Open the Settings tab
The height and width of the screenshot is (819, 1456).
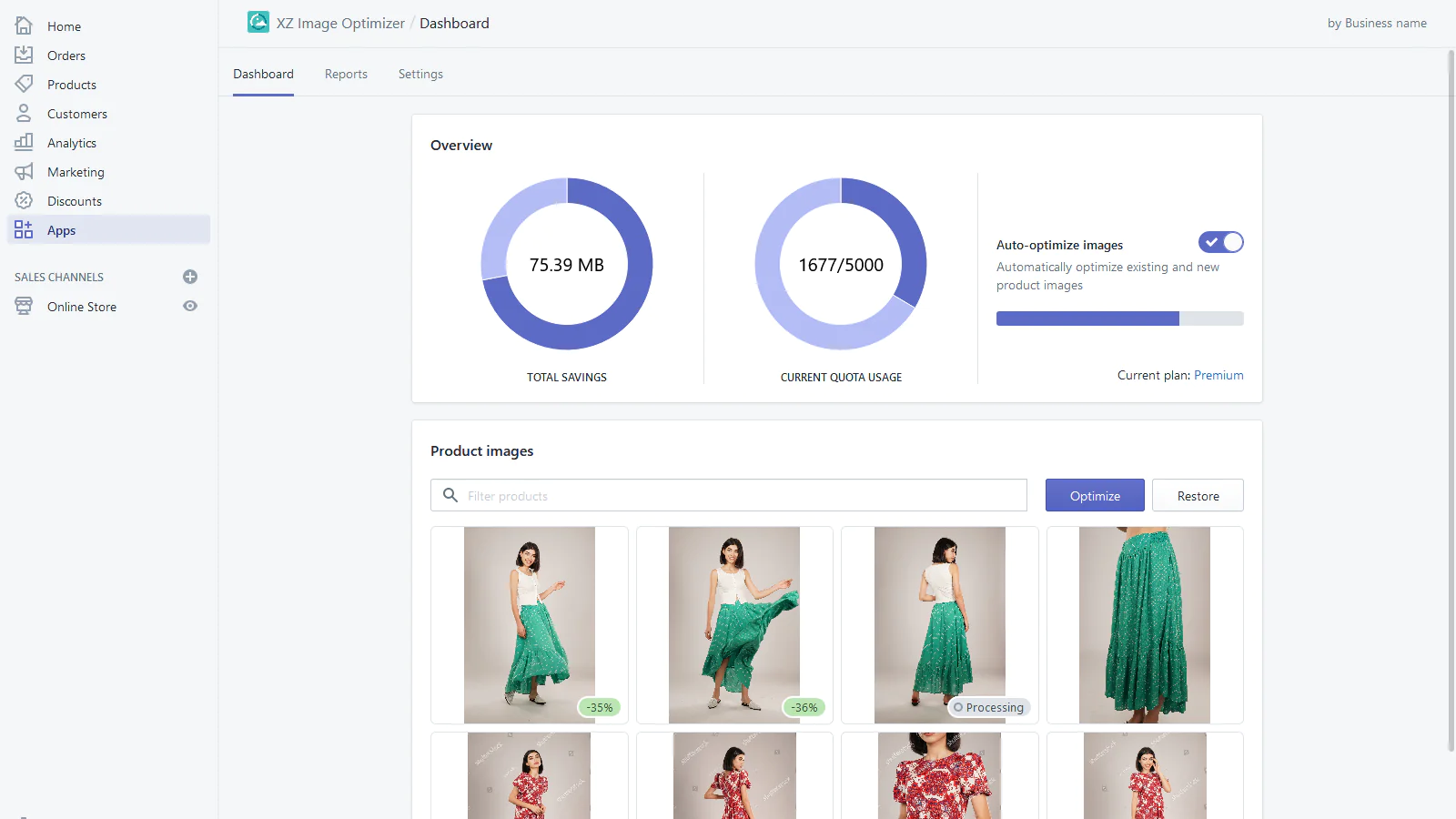pyautogui.click(x=420, y=75)
